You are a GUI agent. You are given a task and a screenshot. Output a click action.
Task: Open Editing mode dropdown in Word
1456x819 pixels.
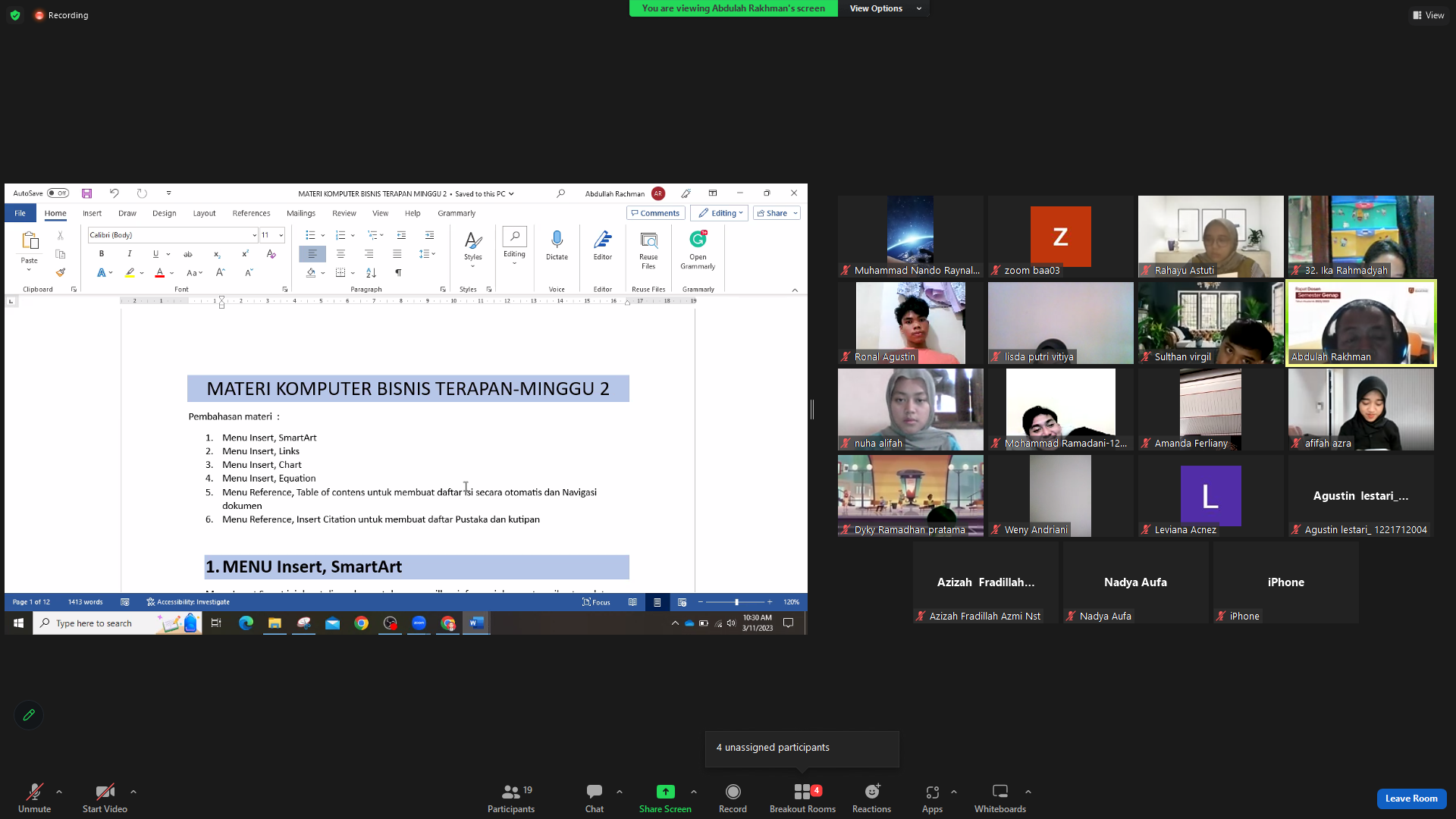click(720, 213)
